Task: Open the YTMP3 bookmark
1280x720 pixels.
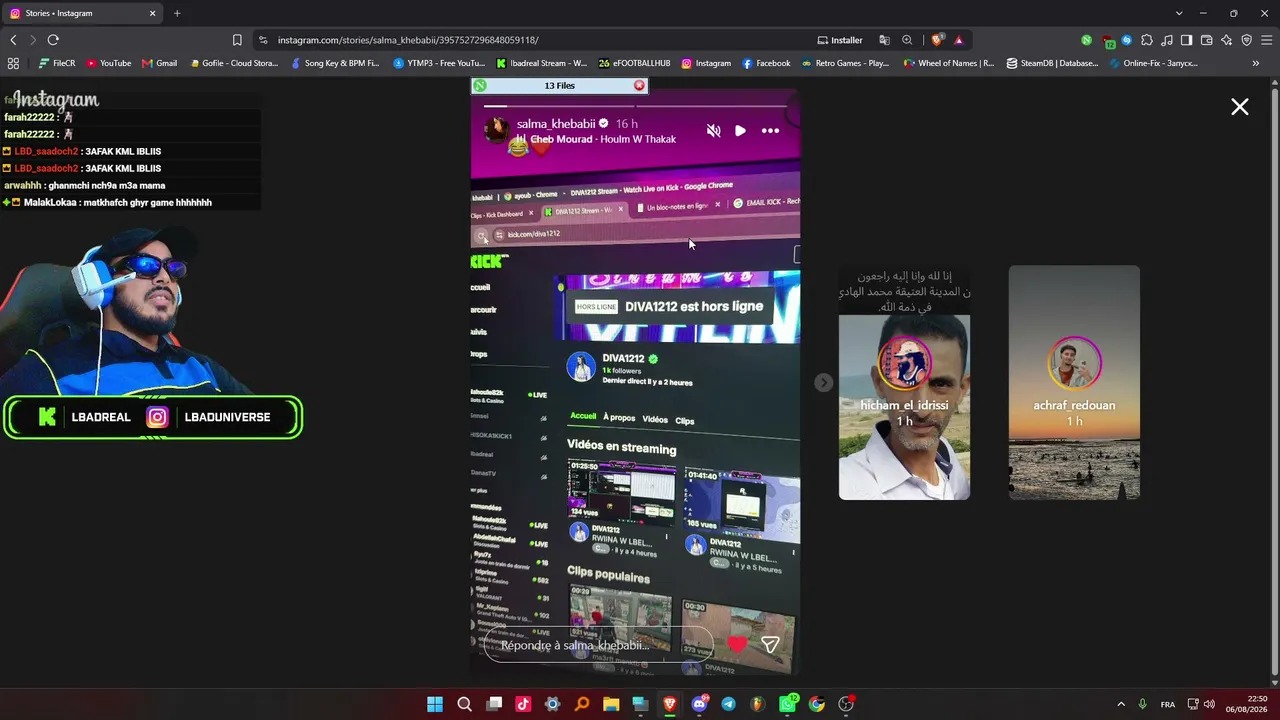Action: 439,63
